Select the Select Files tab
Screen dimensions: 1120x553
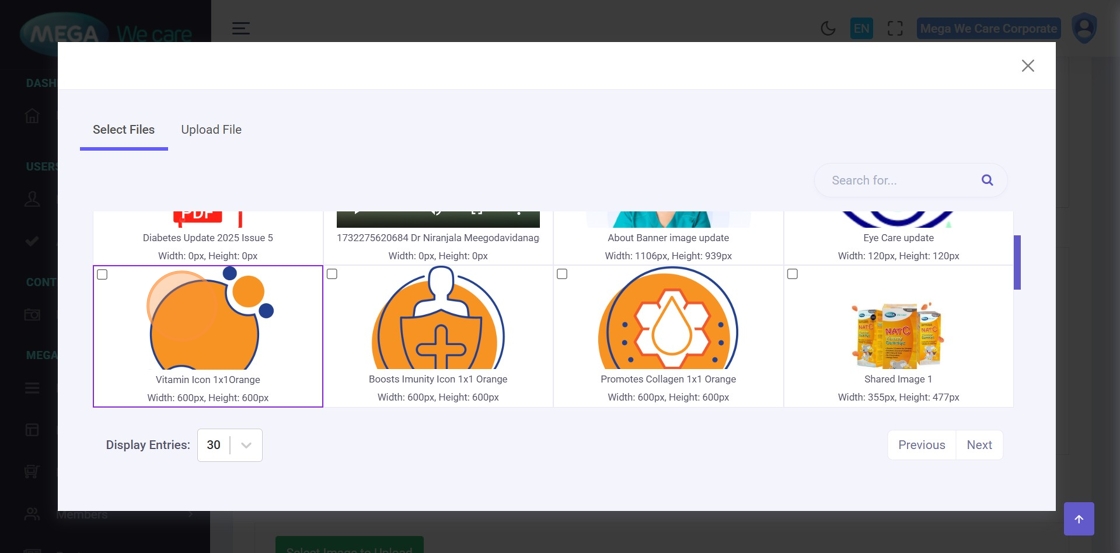pos(124,130)
